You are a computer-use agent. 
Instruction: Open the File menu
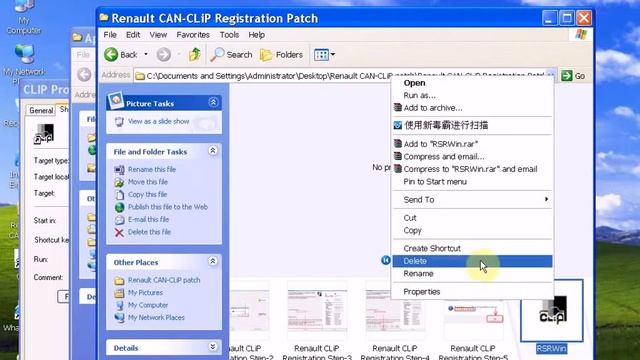tap(110, 35)
